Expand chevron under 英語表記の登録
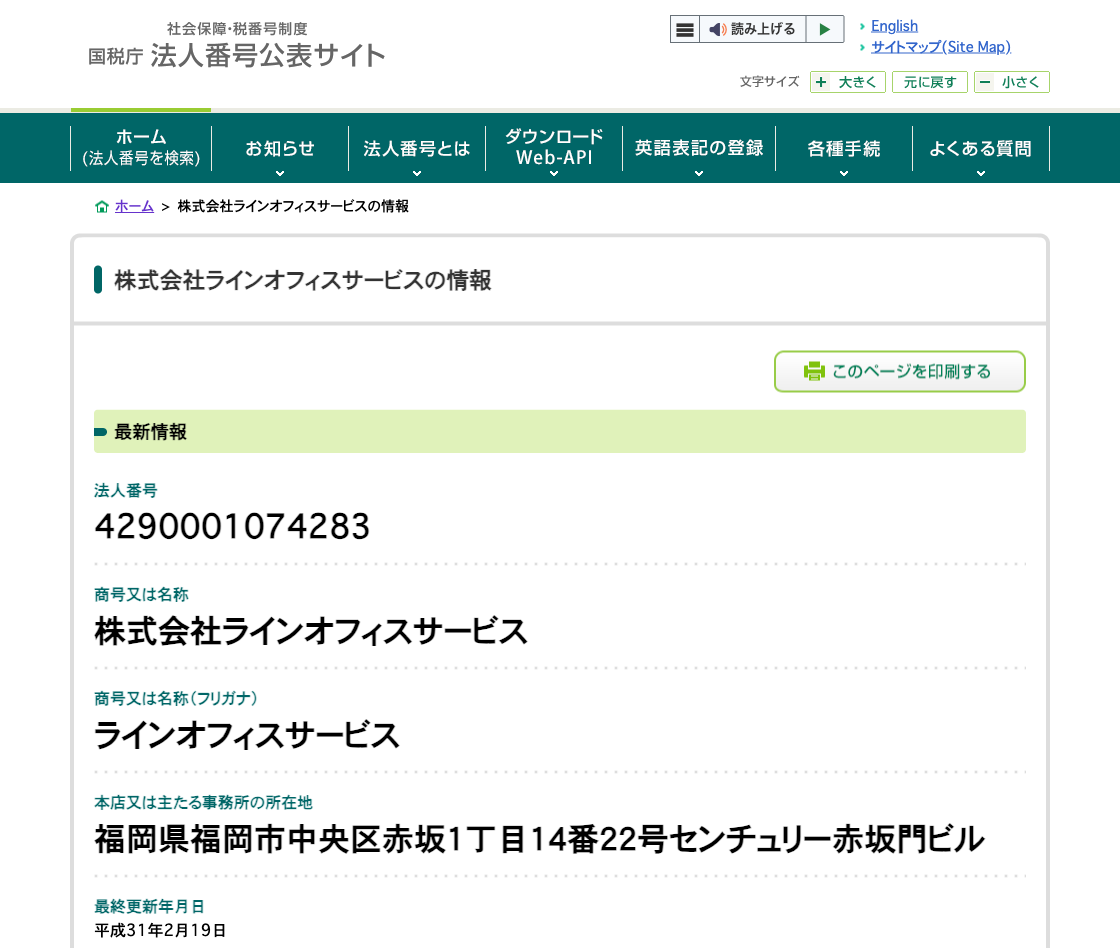 click(699, 174)
